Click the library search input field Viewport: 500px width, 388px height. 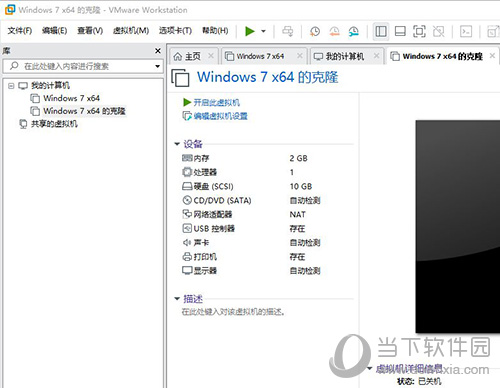click(82, 66)
